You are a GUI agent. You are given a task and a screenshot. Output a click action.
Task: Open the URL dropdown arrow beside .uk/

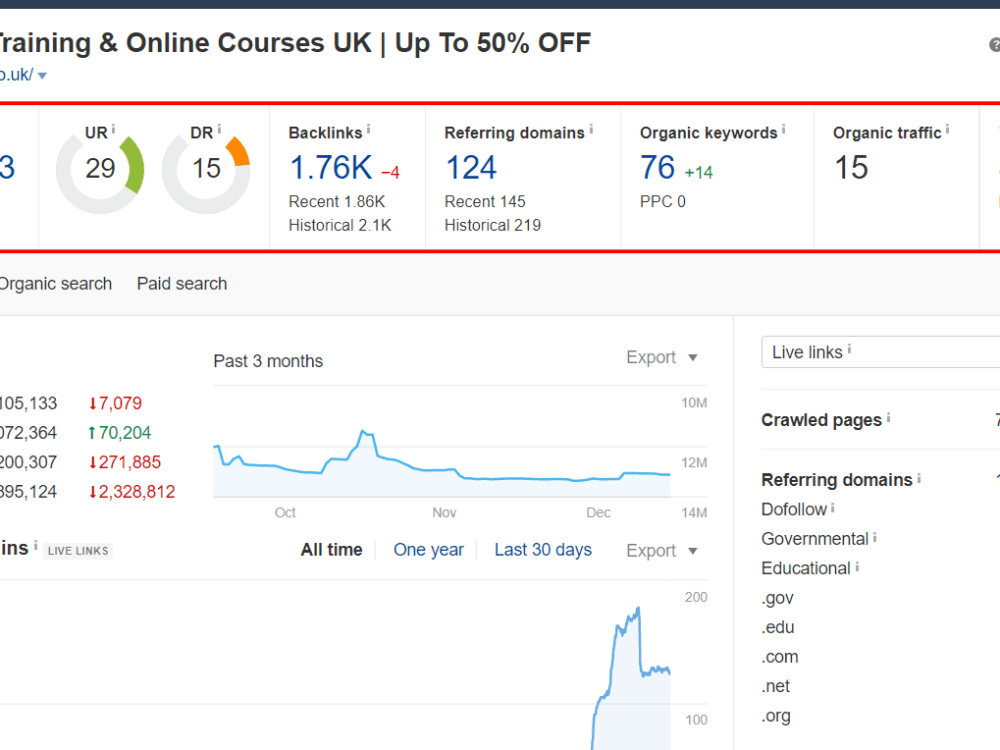click(x=42, y=76)
